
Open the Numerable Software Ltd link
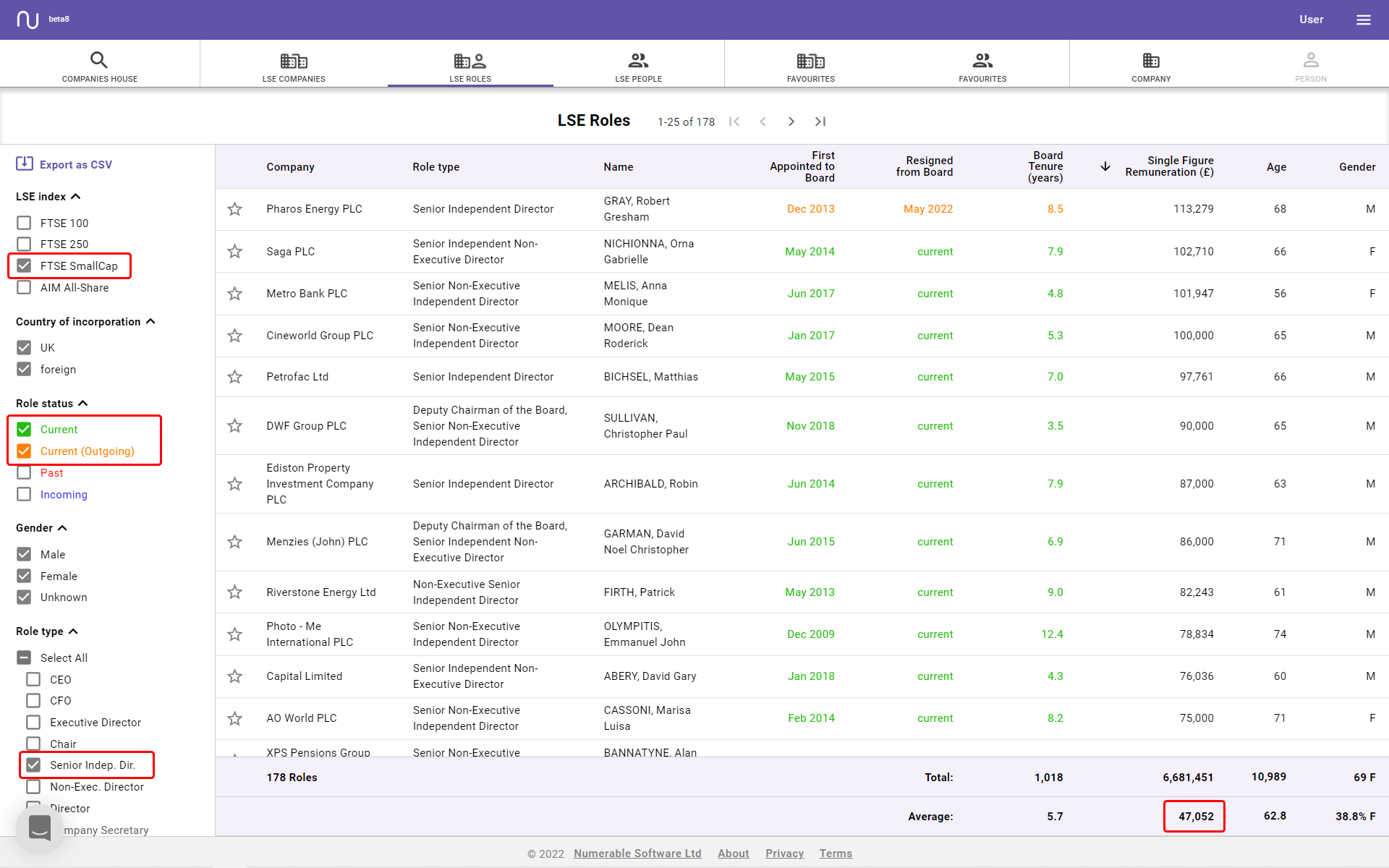click(637, 854)
